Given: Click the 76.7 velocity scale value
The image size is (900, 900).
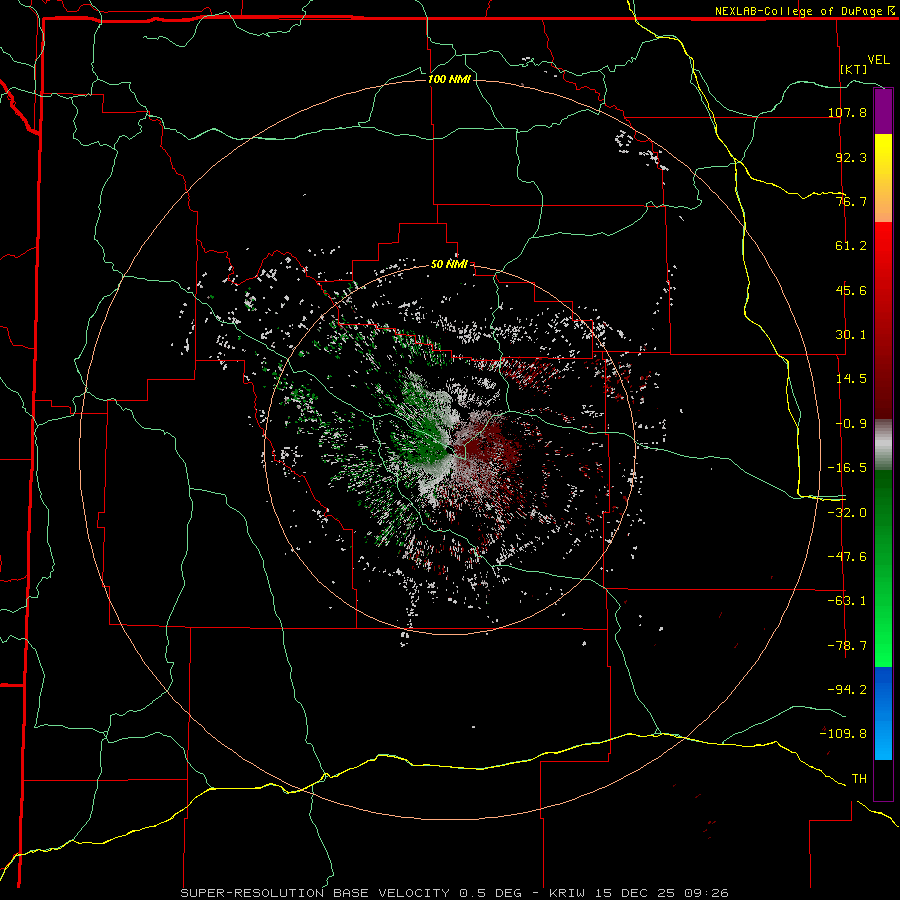Looking at the screenshot, I should 851,201.
